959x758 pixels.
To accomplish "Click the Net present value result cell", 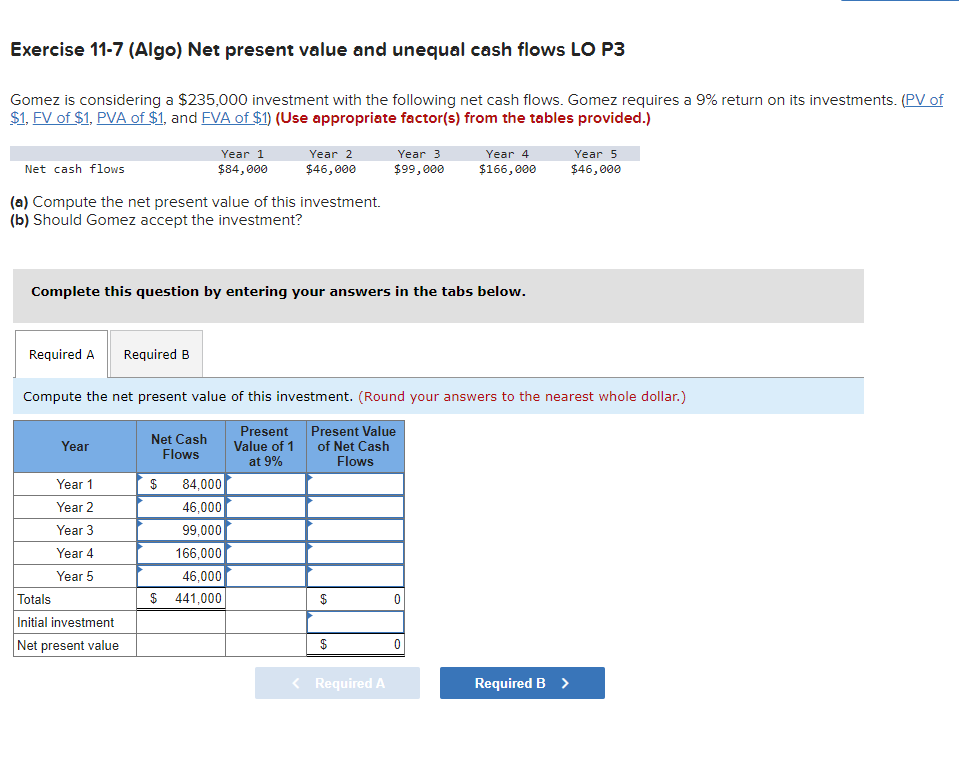I will coord(354,645).
